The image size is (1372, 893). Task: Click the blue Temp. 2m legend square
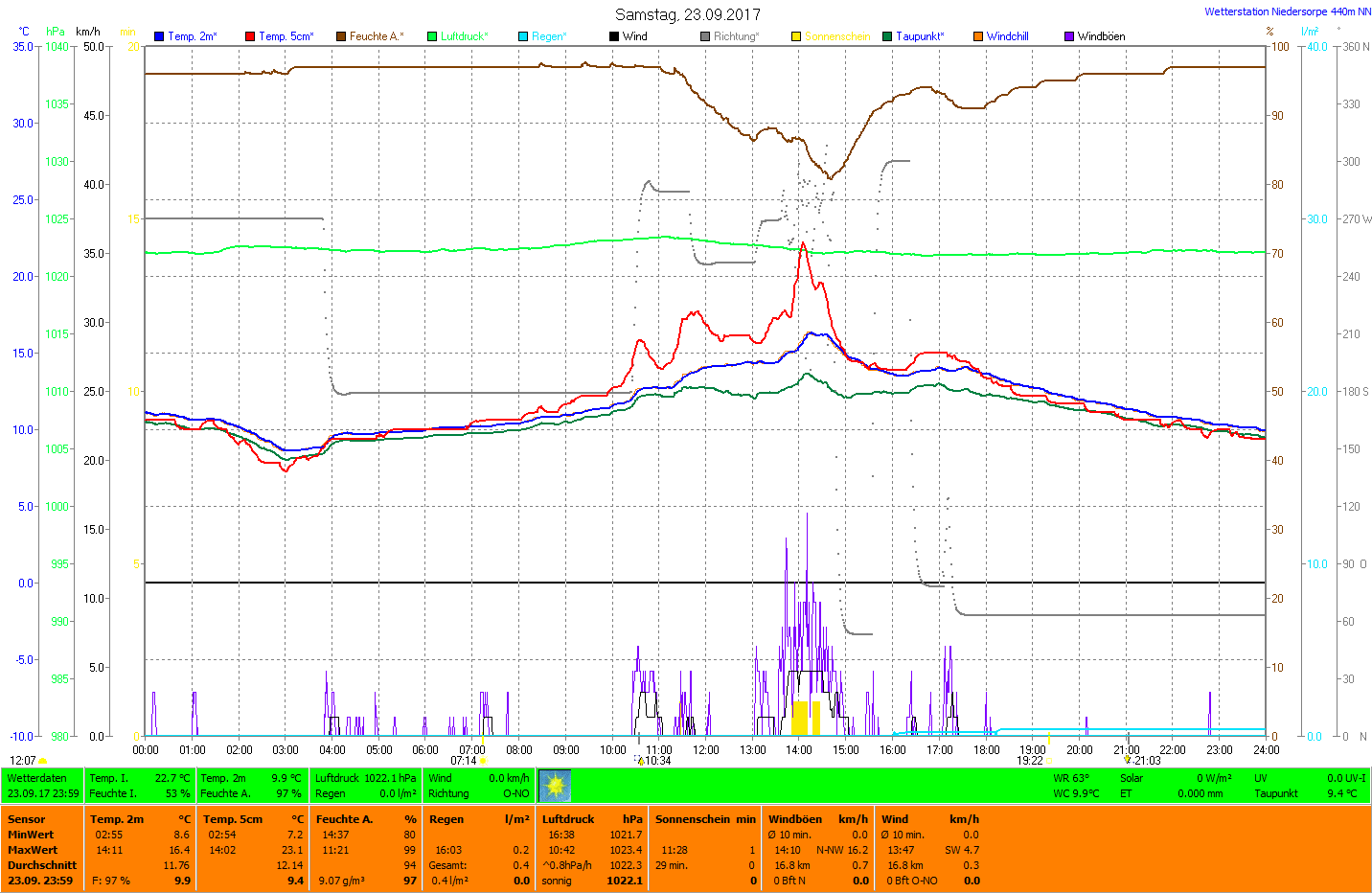click(159, 36)
